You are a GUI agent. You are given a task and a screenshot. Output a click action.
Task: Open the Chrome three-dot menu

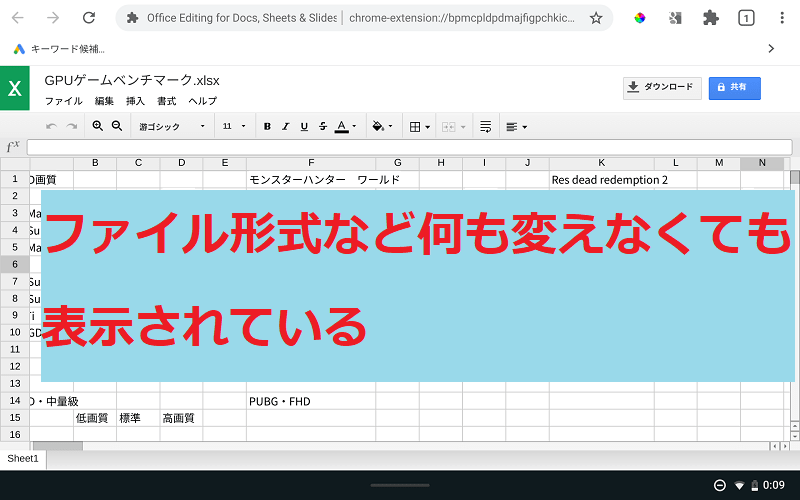click(x=782, y=18)
